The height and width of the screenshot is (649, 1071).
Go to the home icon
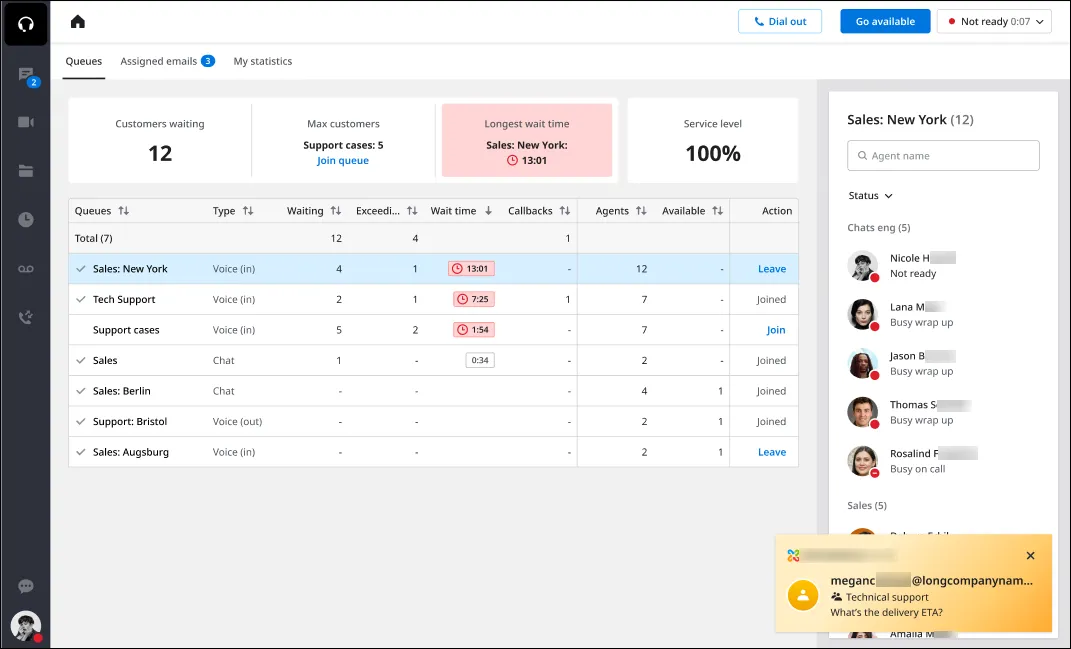pos(78,22)
